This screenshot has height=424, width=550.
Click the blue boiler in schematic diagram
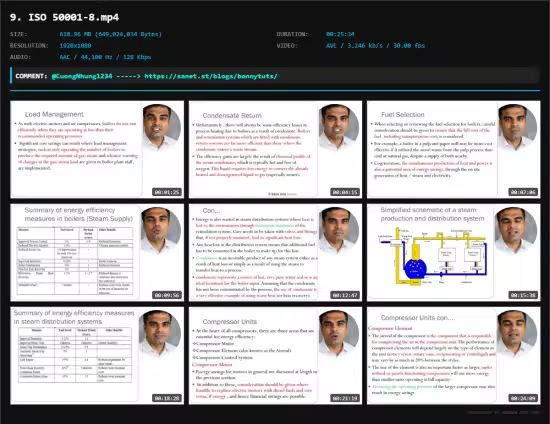415,269
